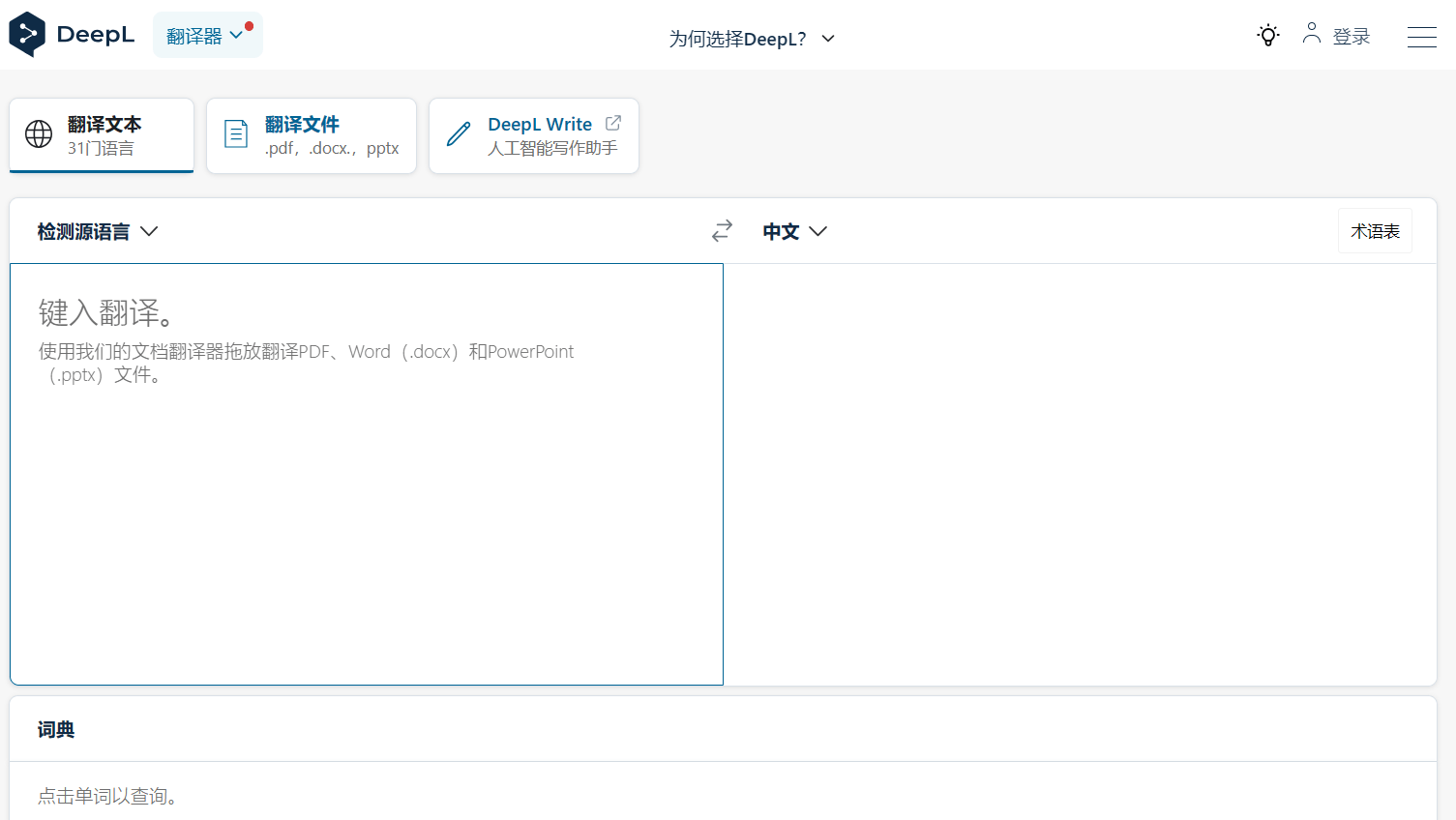Image resolution: width=1456 pixels, height=820 pixels.
Task: Click the 登录 login link
Action: pyautogui.click(x=1352, y=37)
